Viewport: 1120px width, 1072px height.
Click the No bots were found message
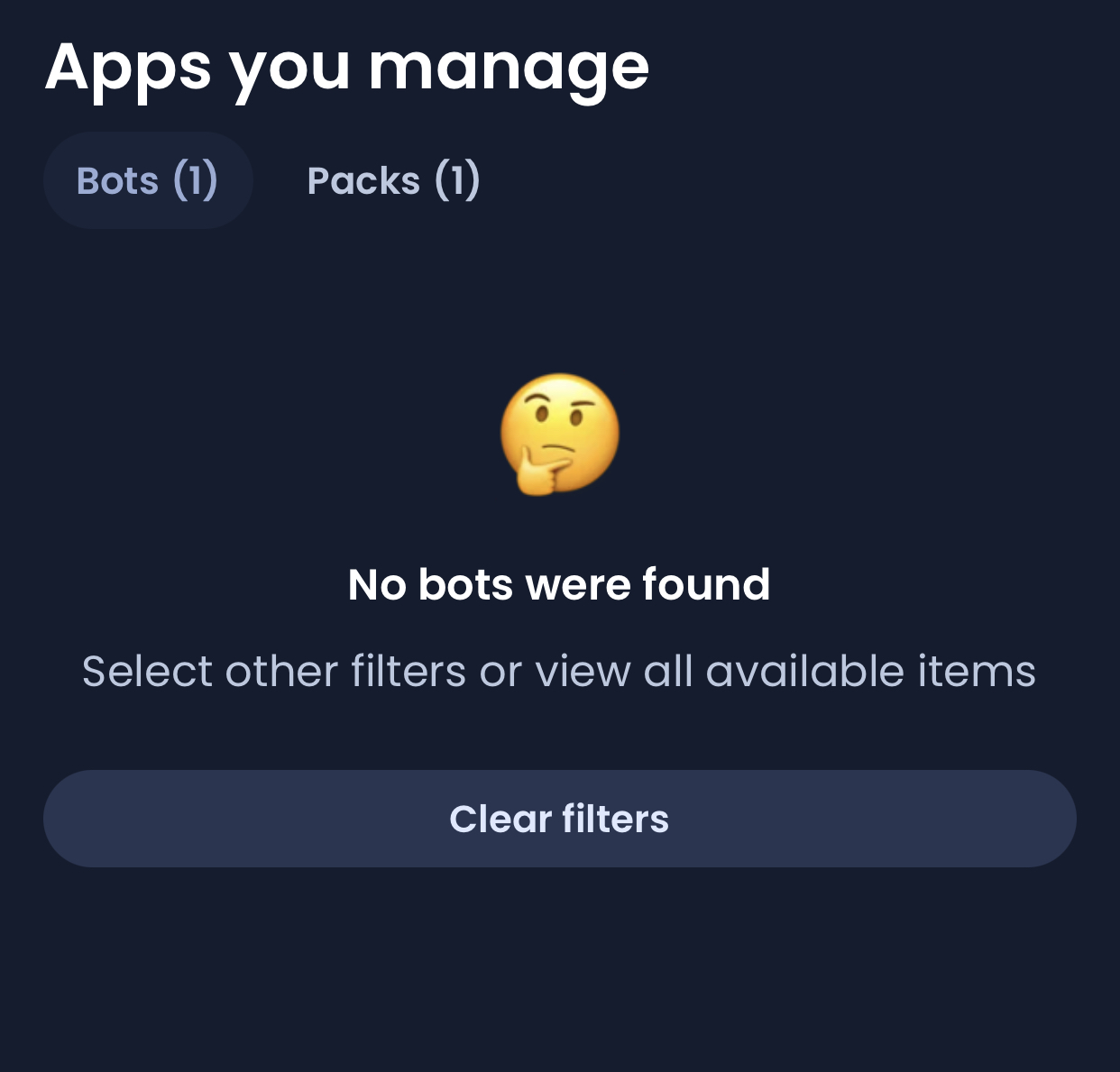(x=560, y=583)
